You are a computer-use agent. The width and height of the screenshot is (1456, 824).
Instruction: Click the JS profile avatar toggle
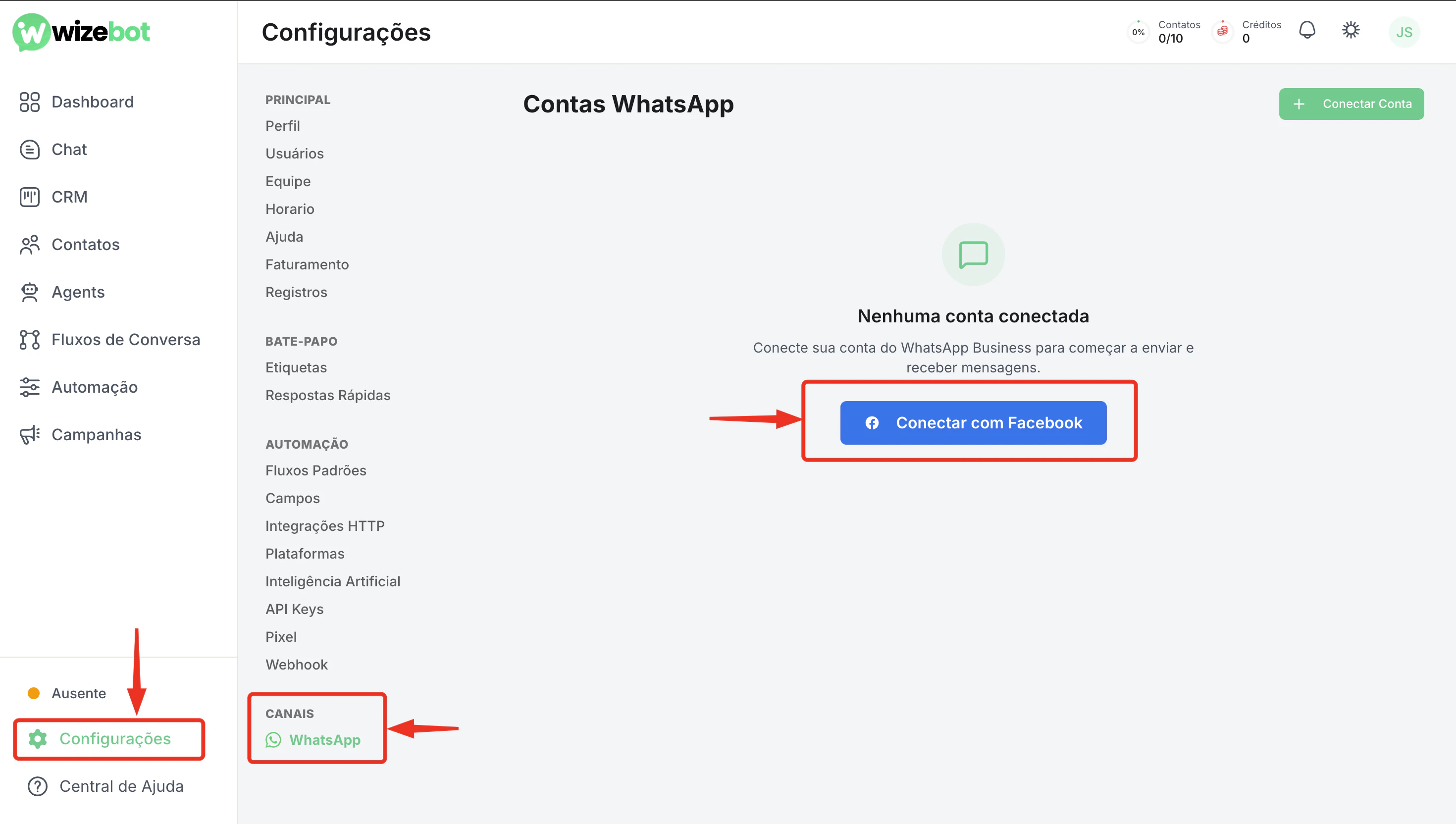tap(1404, 32)
